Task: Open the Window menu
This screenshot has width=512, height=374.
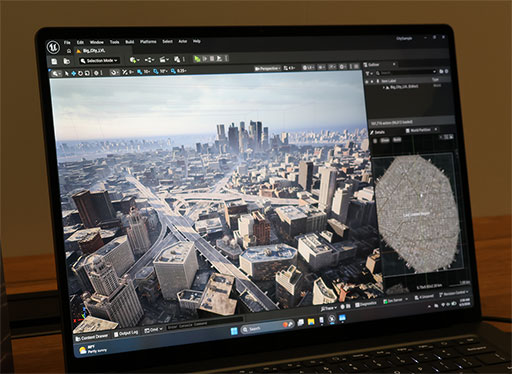Action: pos(97,42)
